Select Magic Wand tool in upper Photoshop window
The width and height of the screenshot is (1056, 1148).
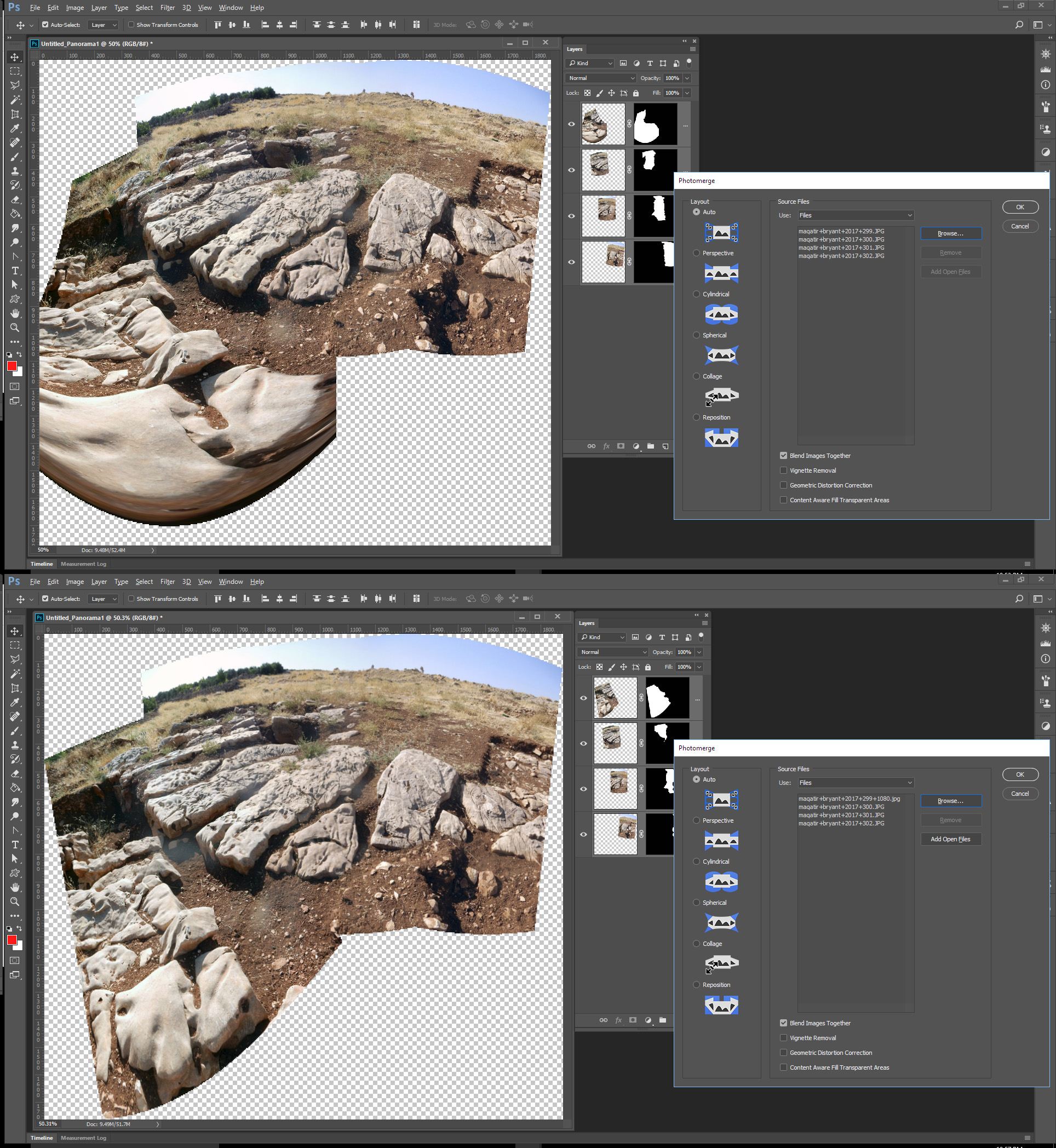(15, 100)
